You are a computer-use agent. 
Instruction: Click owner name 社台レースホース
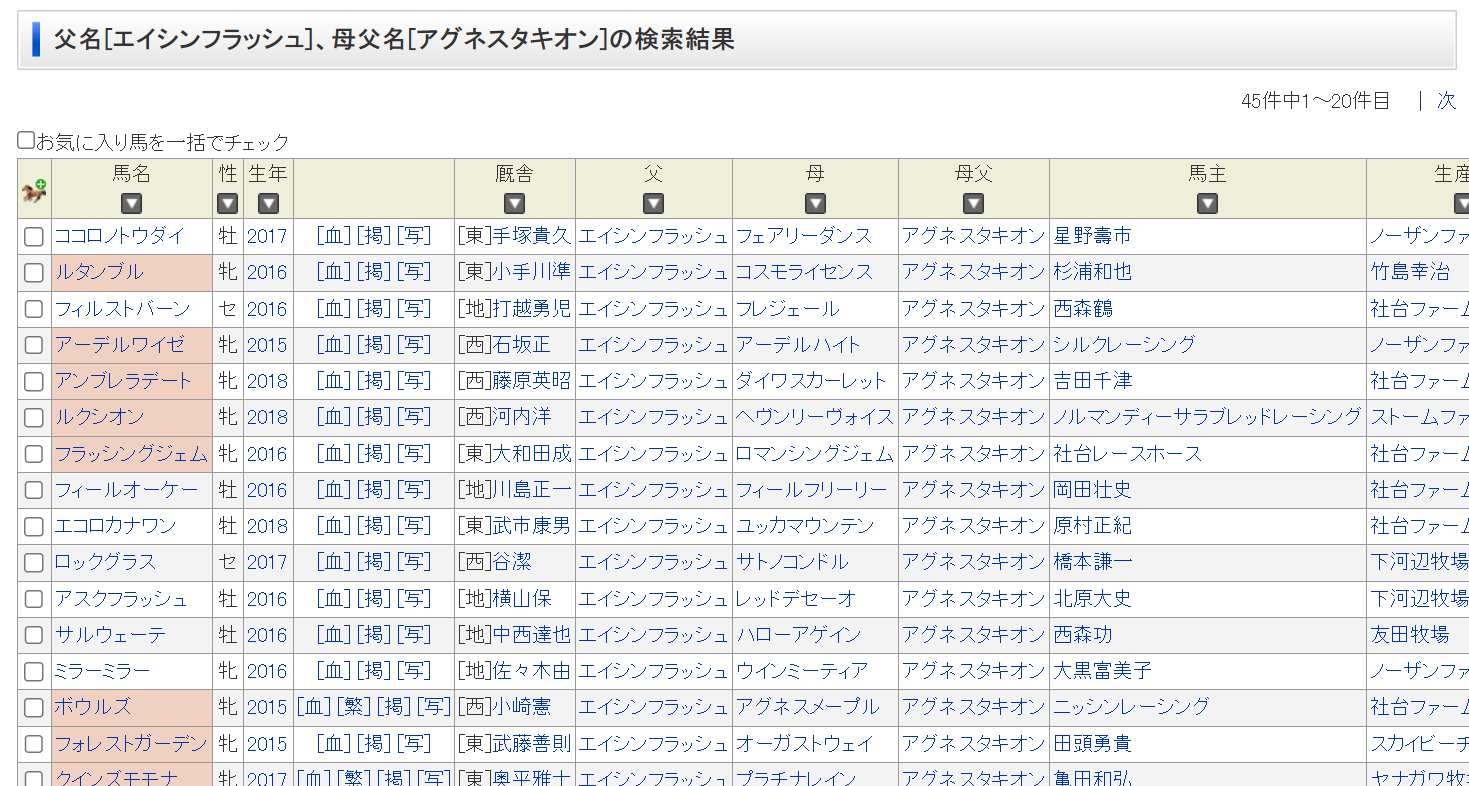(1127, 454)
